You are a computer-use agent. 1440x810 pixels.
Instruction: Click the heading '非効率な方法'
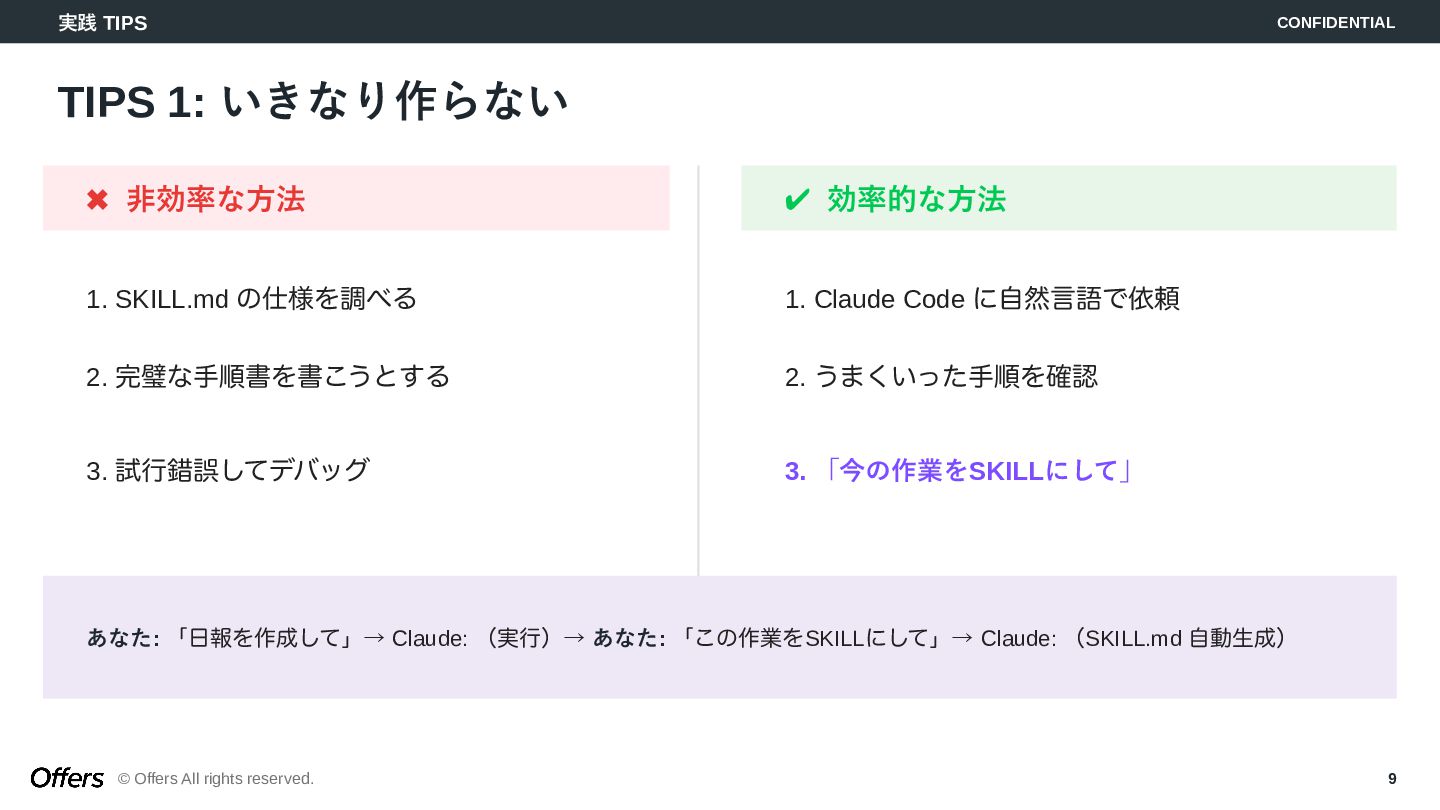[x=216, y=200]
